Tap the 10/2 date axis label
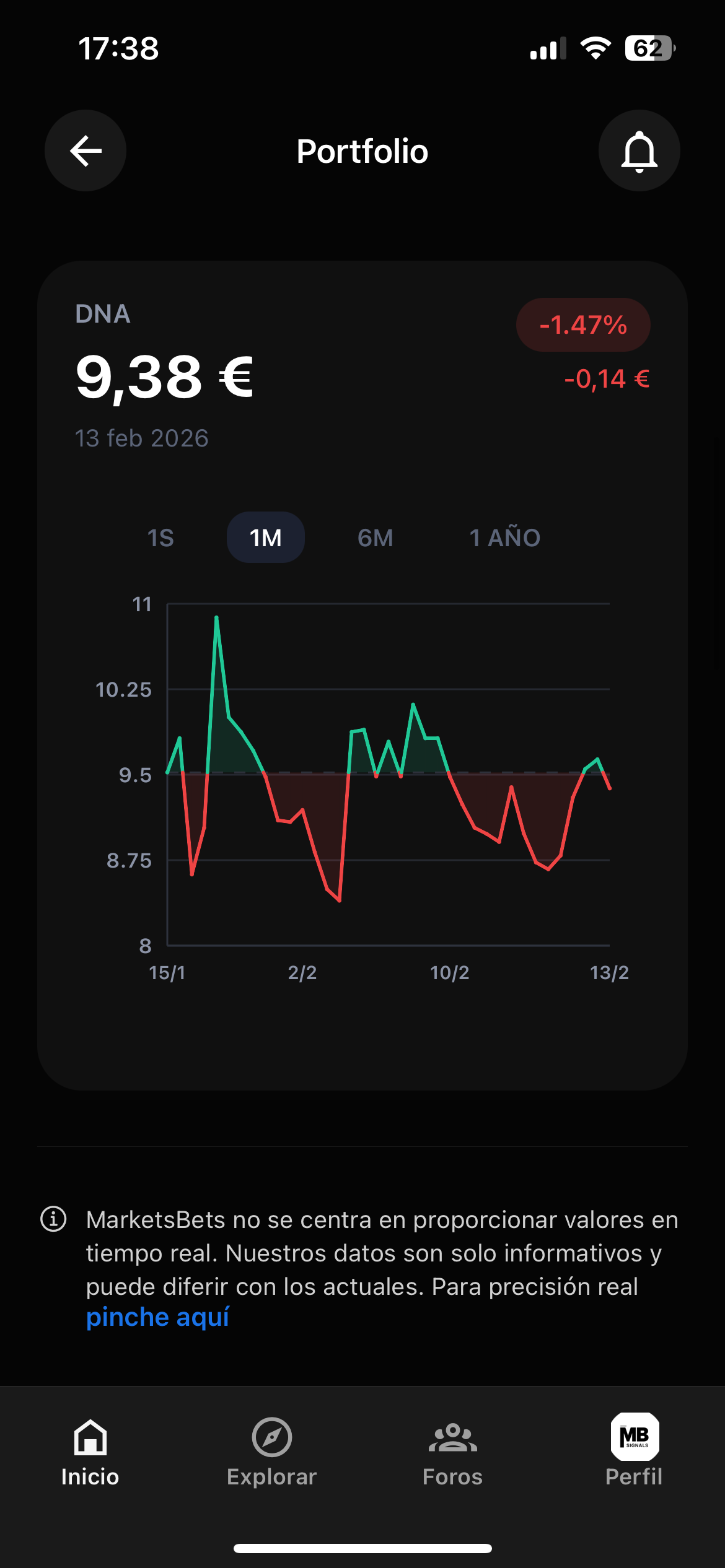This screenshot has width=725, height=1568. pos(449,972)
